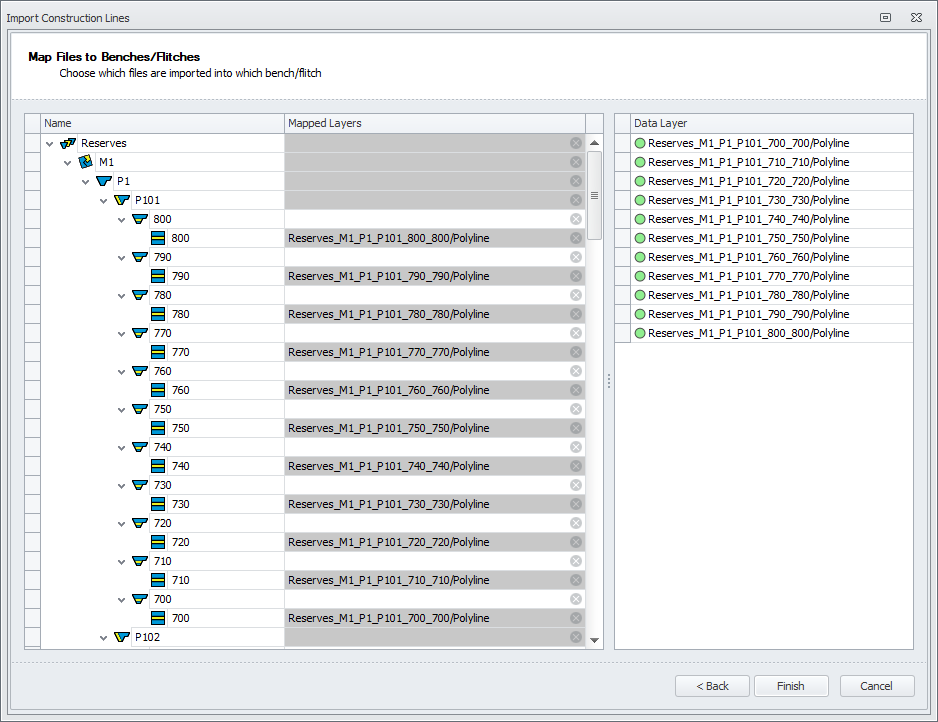
Task: Click the green circle beside Reserves_M1_P1_P101_700_700/Polyline
Action: click(640, 143)
